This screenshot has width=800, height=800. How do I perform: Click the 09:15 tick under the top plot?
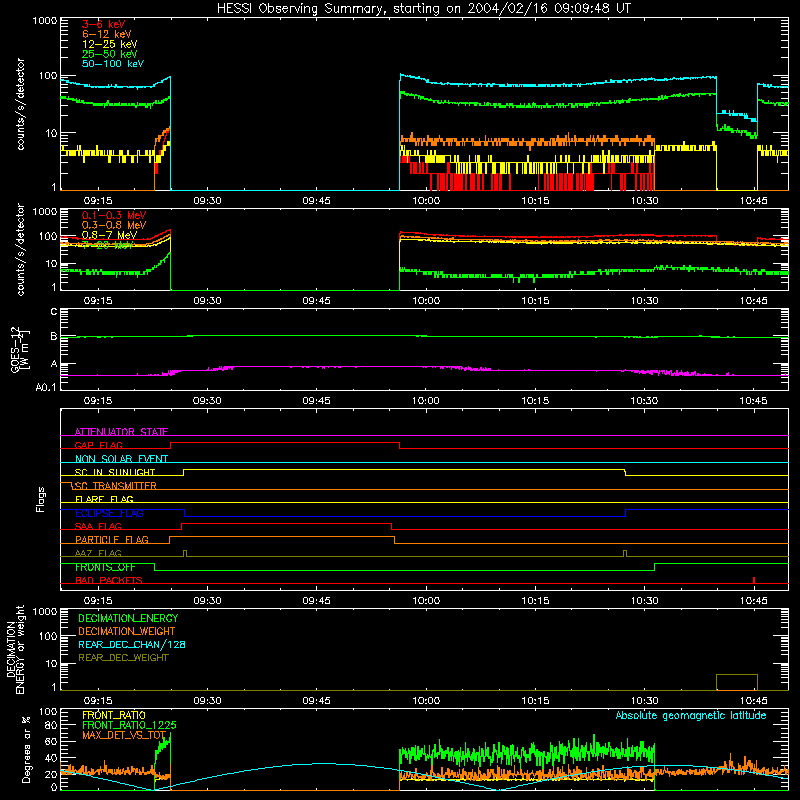pyautogui.click(x=98, y=201)
